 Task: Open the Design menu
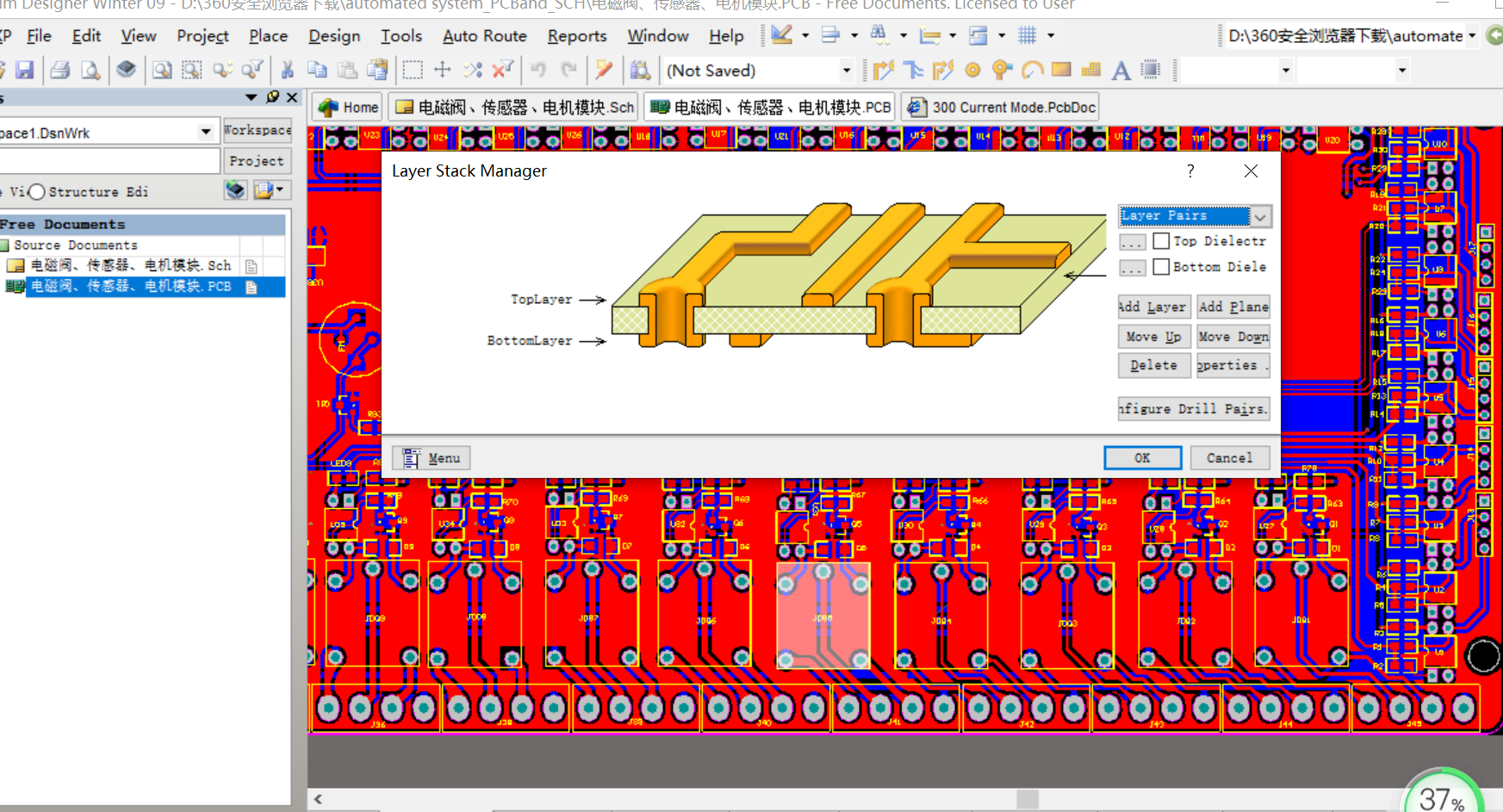coord(334,35)
